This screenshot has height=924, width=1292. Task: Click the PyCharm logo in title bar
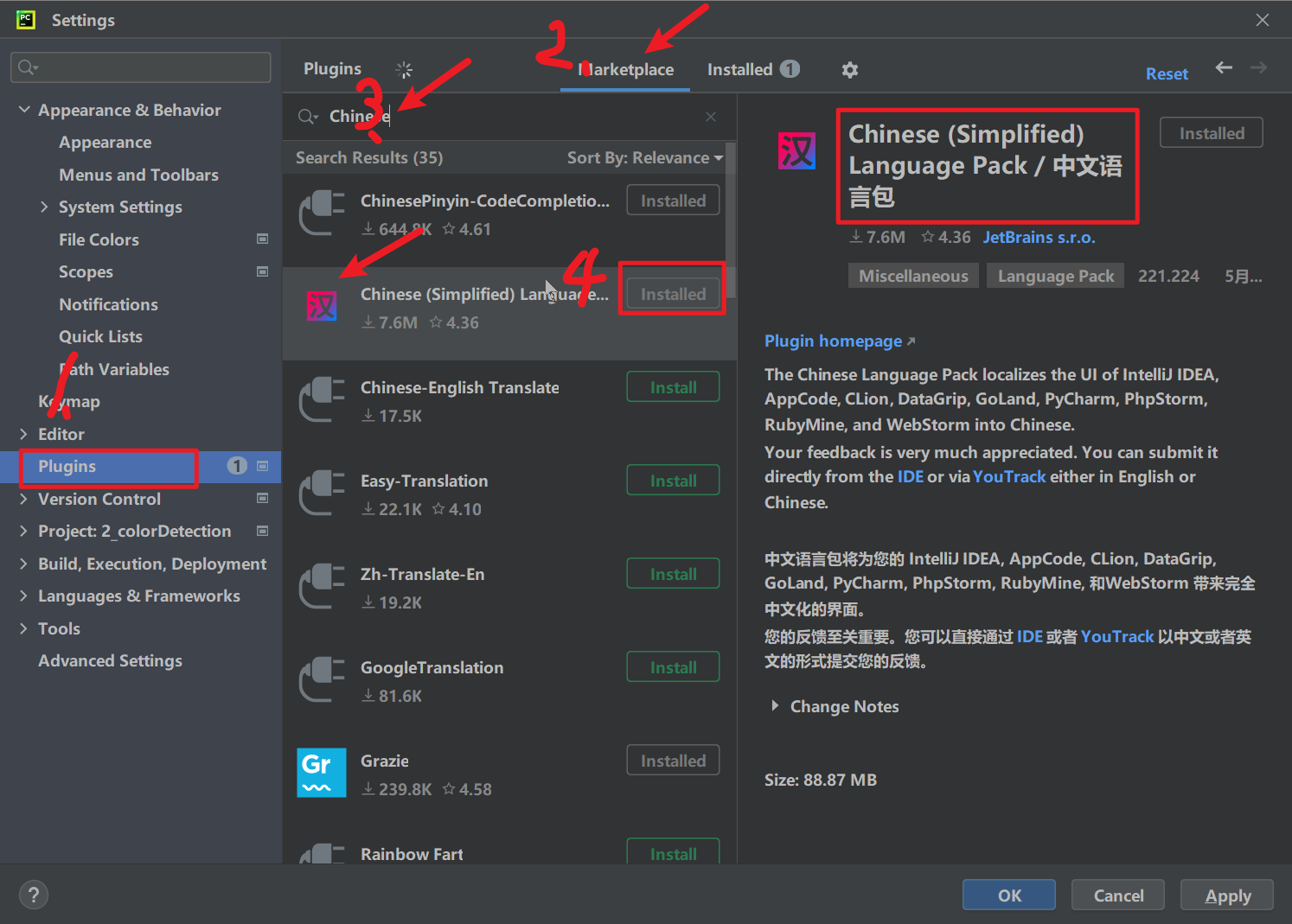(x=26, y=20)
